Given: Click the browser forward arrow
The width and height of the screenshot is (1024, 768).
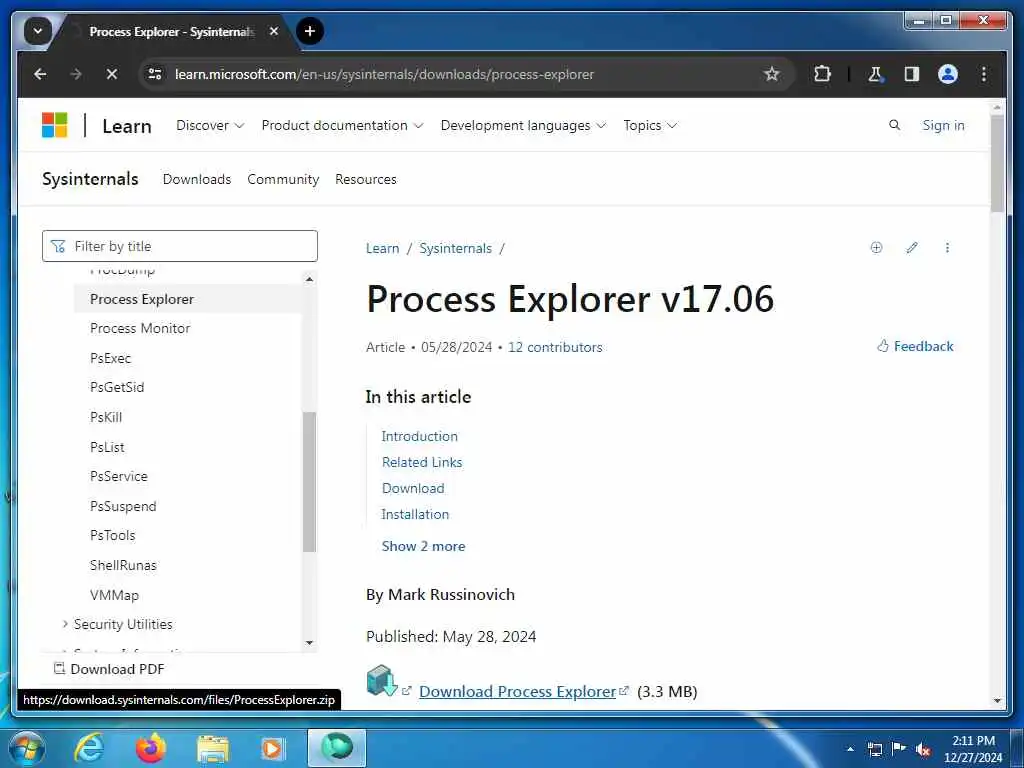Looking at the screenshot, I should coord(76,74).
